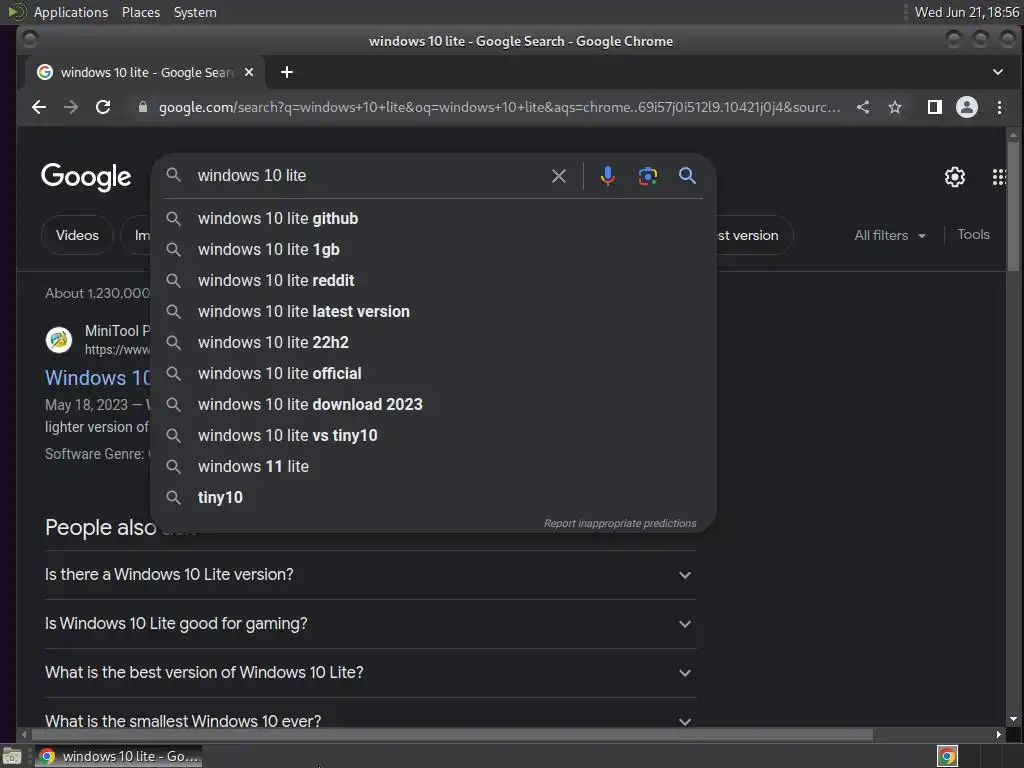1024x768 pixels.
Task: Pick suggestion 'windows 10 lite download 2023'
Action: click(434, 405)
